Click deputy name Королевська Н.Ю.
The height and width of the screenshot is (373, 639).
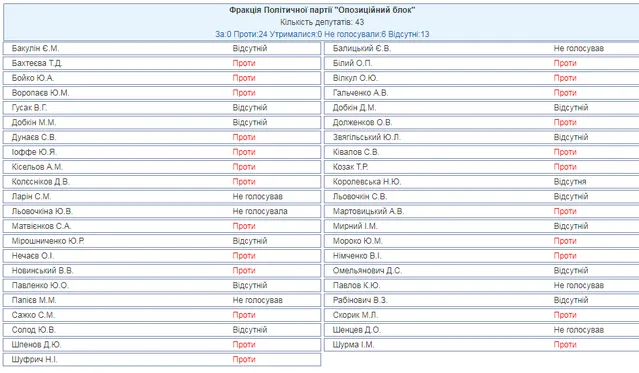click(x=367, y=182)
